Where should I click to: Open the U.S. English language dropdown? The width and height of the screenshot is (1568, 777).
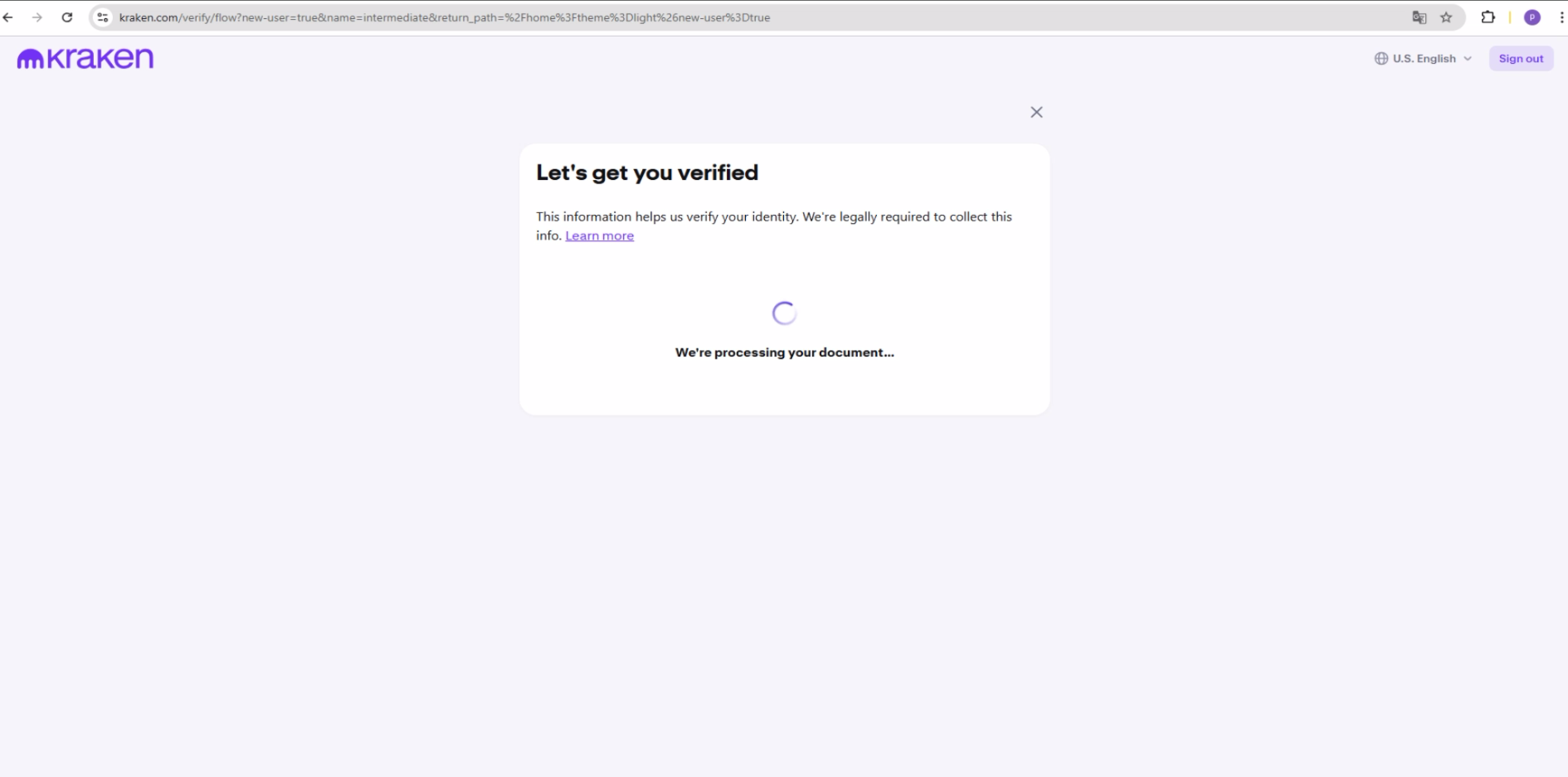pos(1424,58)
